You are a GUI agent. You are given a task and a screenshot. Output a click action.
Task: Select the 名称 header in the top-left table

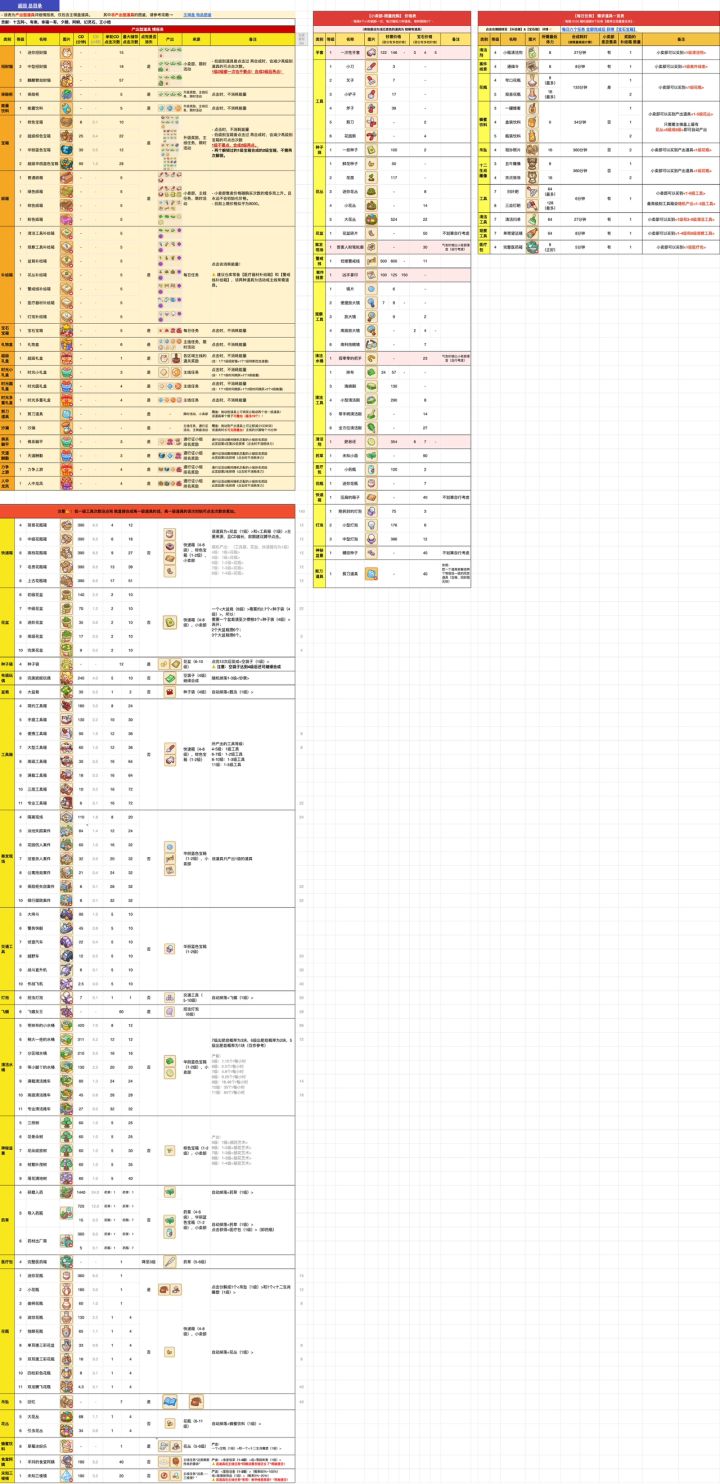coord(43,39)
